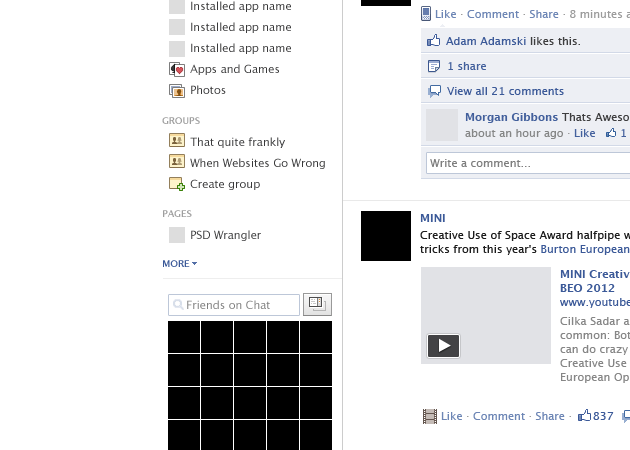This screenshot has height=450, width=630.
Task: Share the MINI post
Action: 550,416
